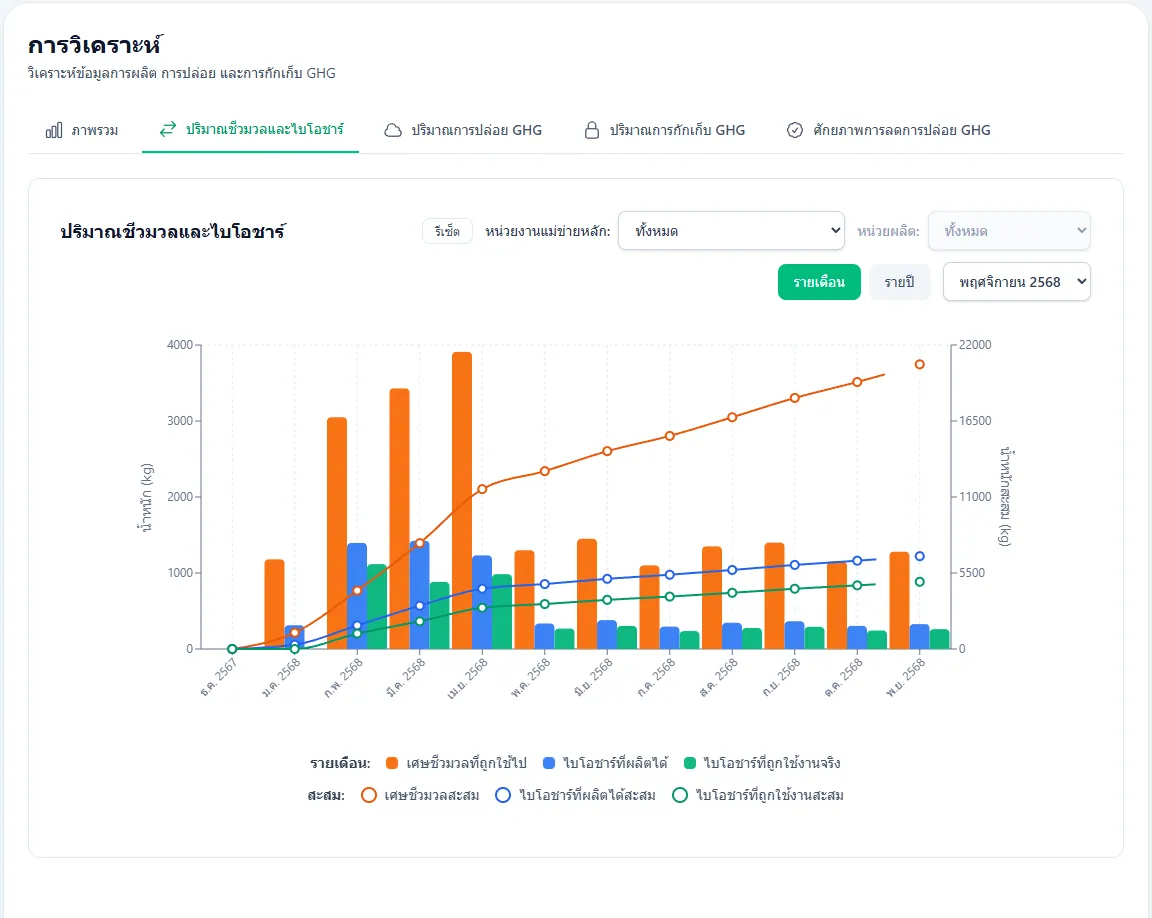1152x918 pixels.
Task: Click the x-axis label มิ.ย. 2568
Action: [593, 678]
